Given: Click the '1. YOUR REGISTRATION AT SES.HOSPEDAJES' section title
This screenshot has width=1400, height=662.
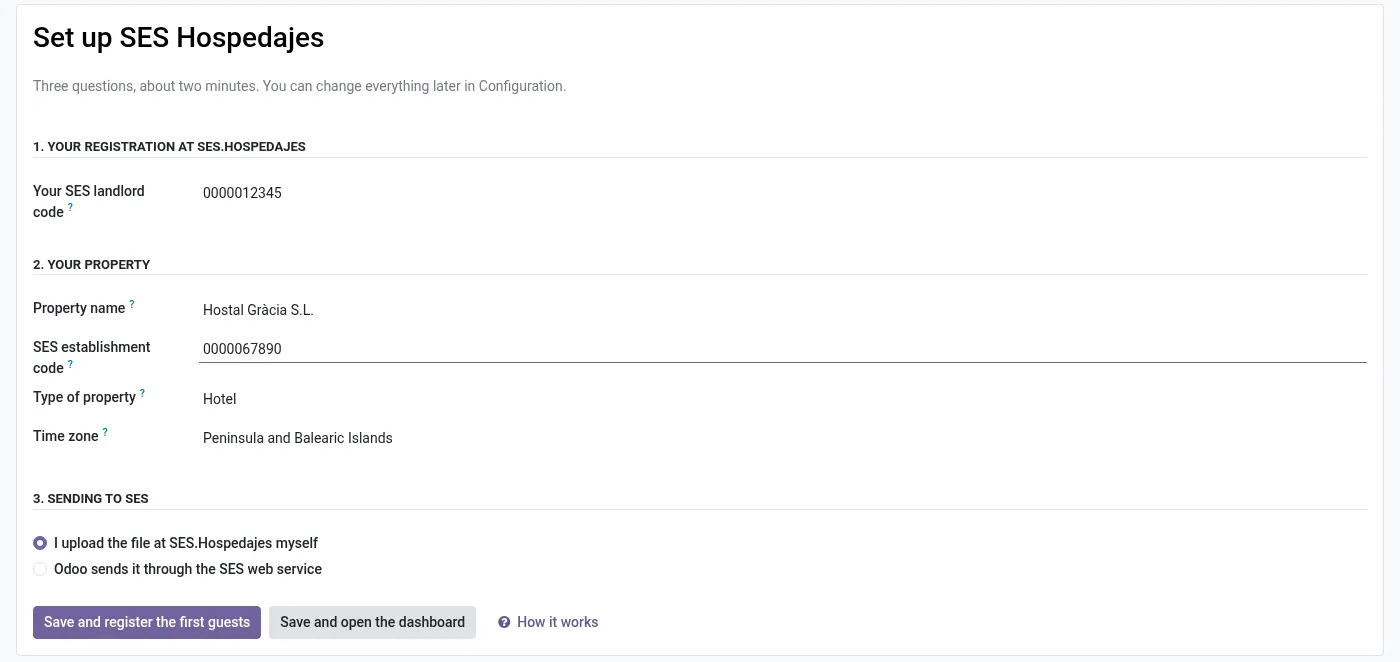Looking at the screenshot, I should [169, 146].
